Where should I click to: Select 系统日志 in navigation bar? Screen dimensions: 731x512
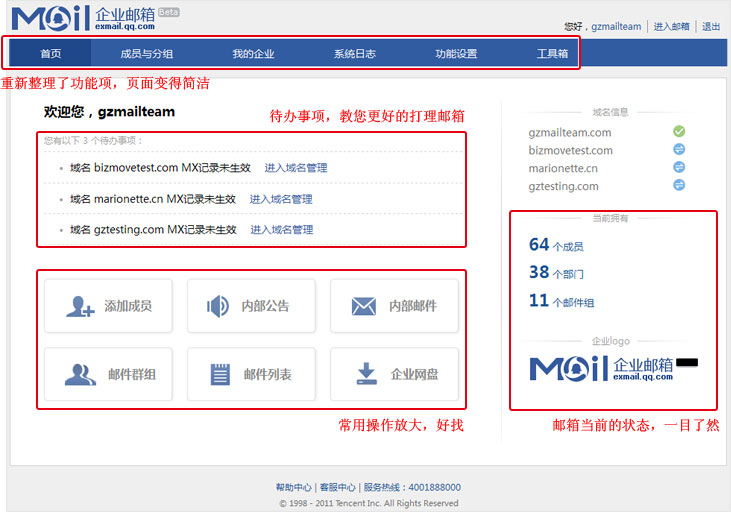pos(355,54)
